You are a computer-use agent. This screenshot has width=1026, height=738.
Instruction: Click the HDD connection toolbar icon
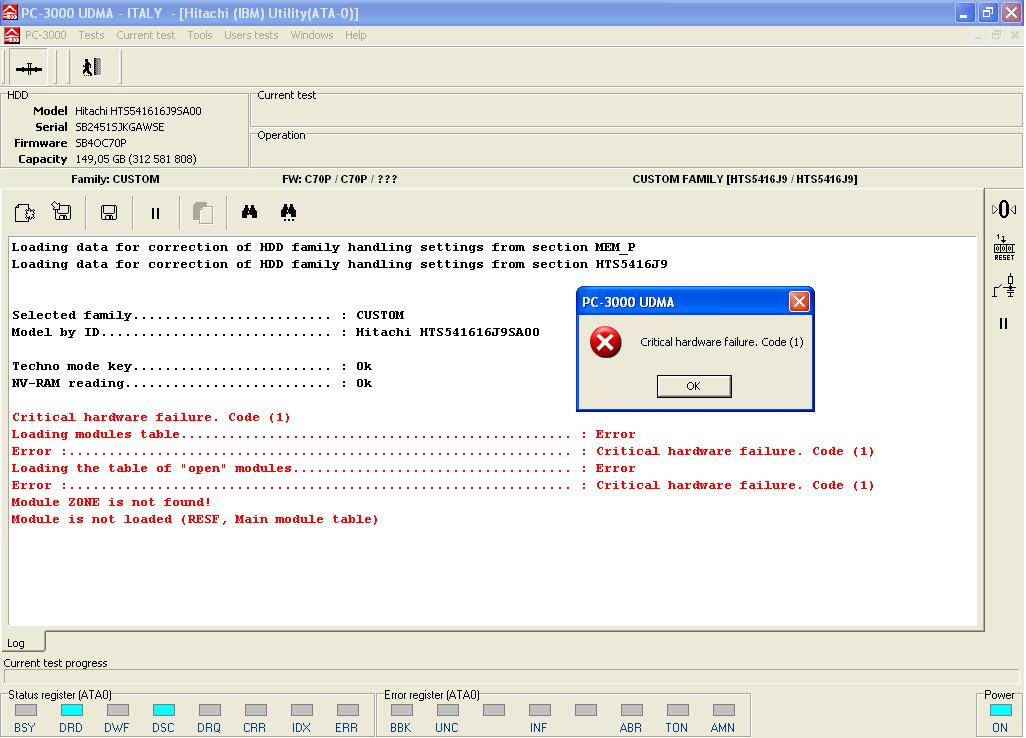coord(28,68)
